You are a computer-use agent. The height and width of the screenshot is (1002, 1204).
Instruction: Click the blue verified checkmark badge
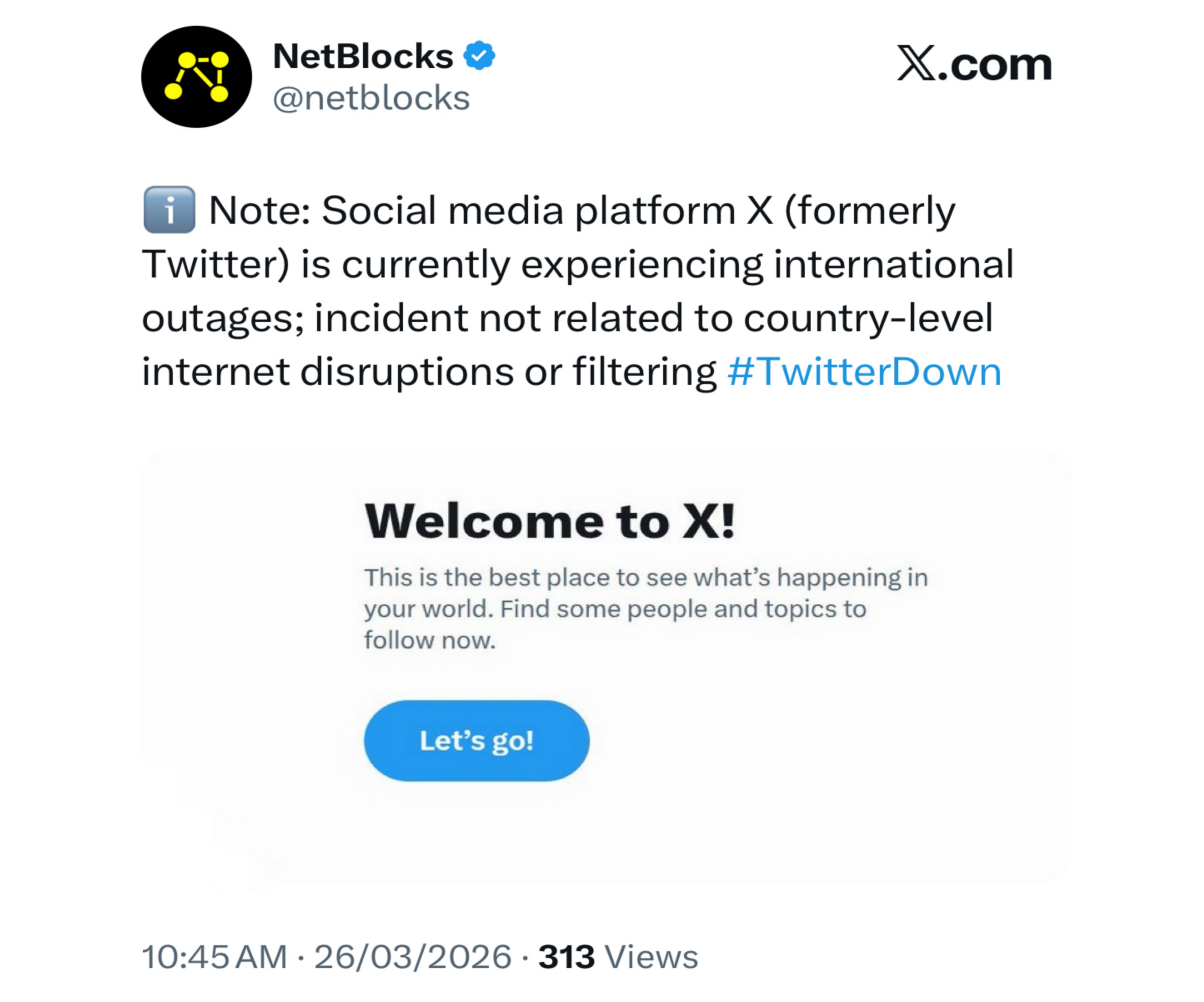pyautogui.click(x=479, y=56)
